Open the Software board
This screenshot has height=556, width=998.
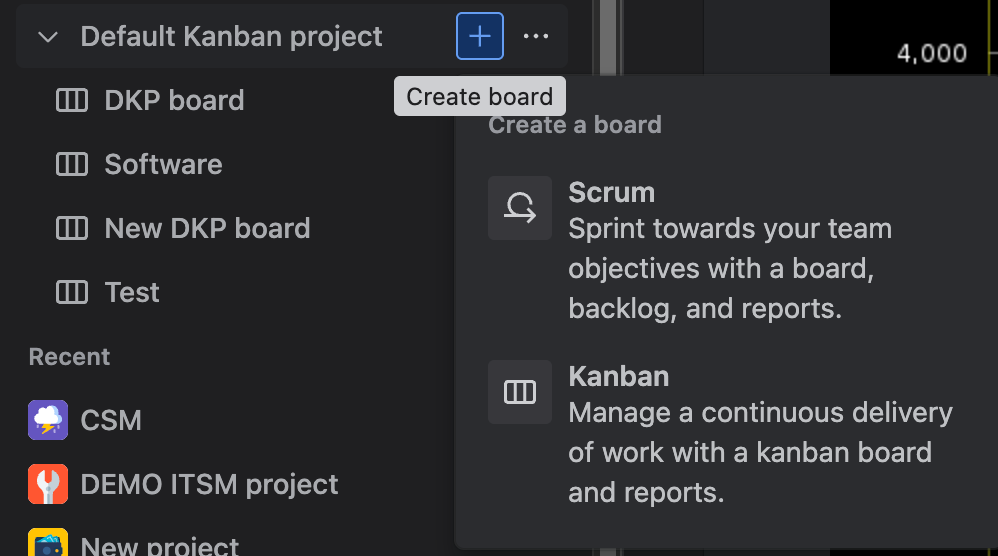tap(163, 165)
